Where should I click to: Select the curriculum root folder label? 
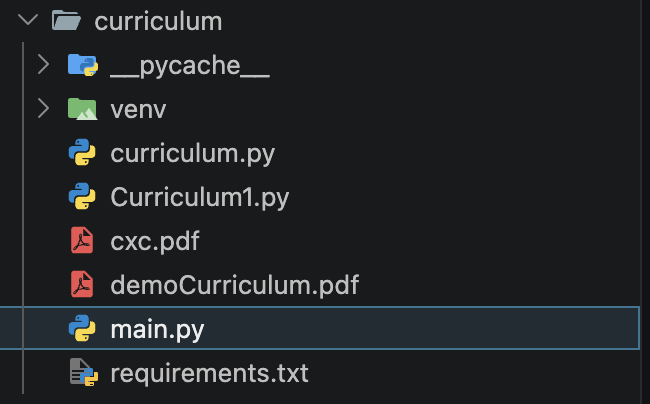click(x=158, y=21)
